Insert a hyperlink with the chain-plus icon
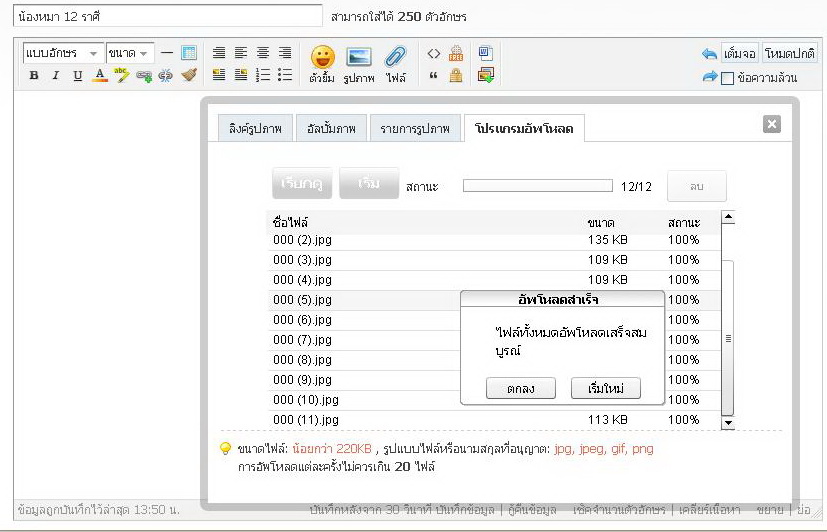This screenshot has width=827, height=532. tap(144, 76)
